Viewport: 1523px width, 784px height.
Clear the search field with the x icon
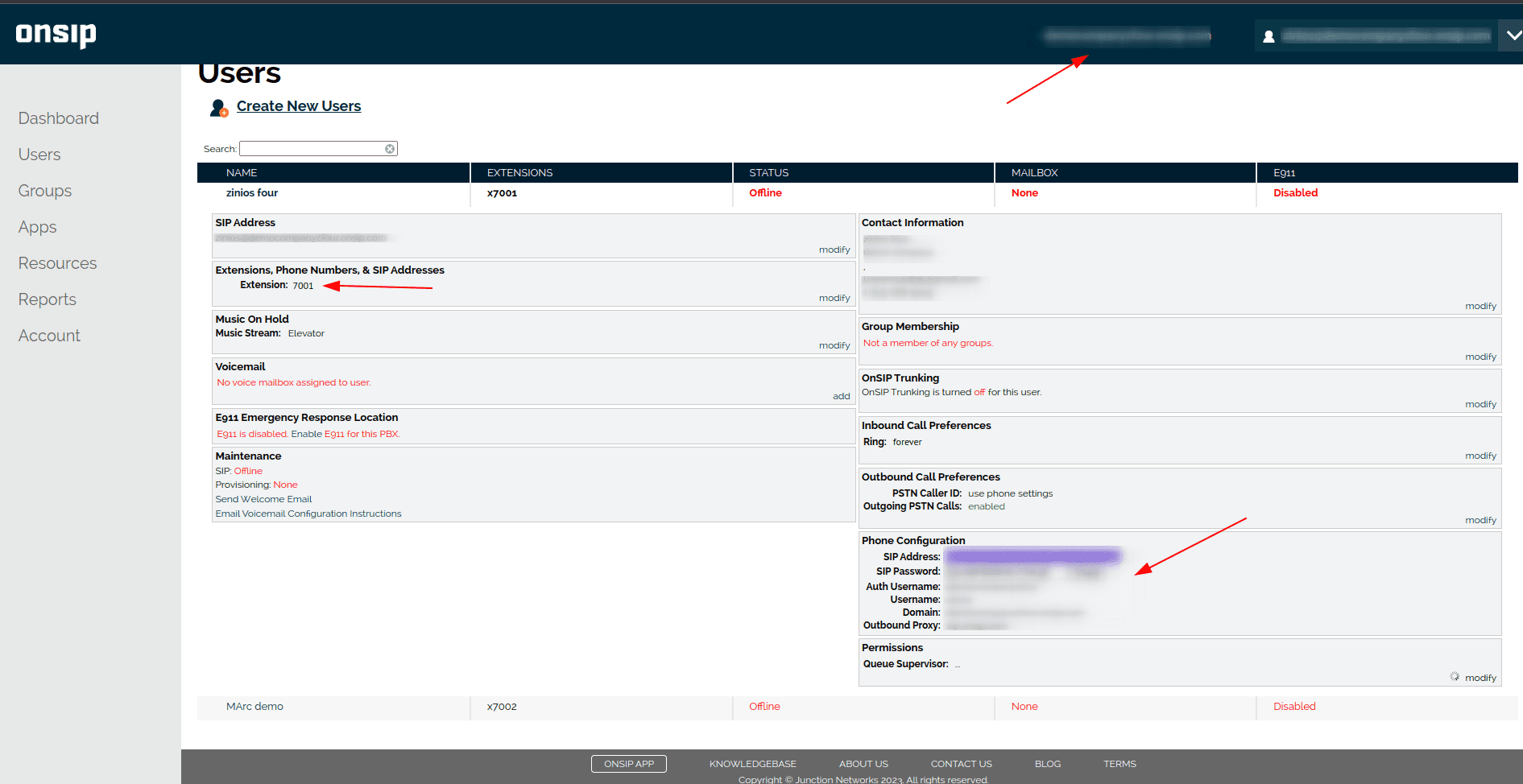click(x=390, y=149)
